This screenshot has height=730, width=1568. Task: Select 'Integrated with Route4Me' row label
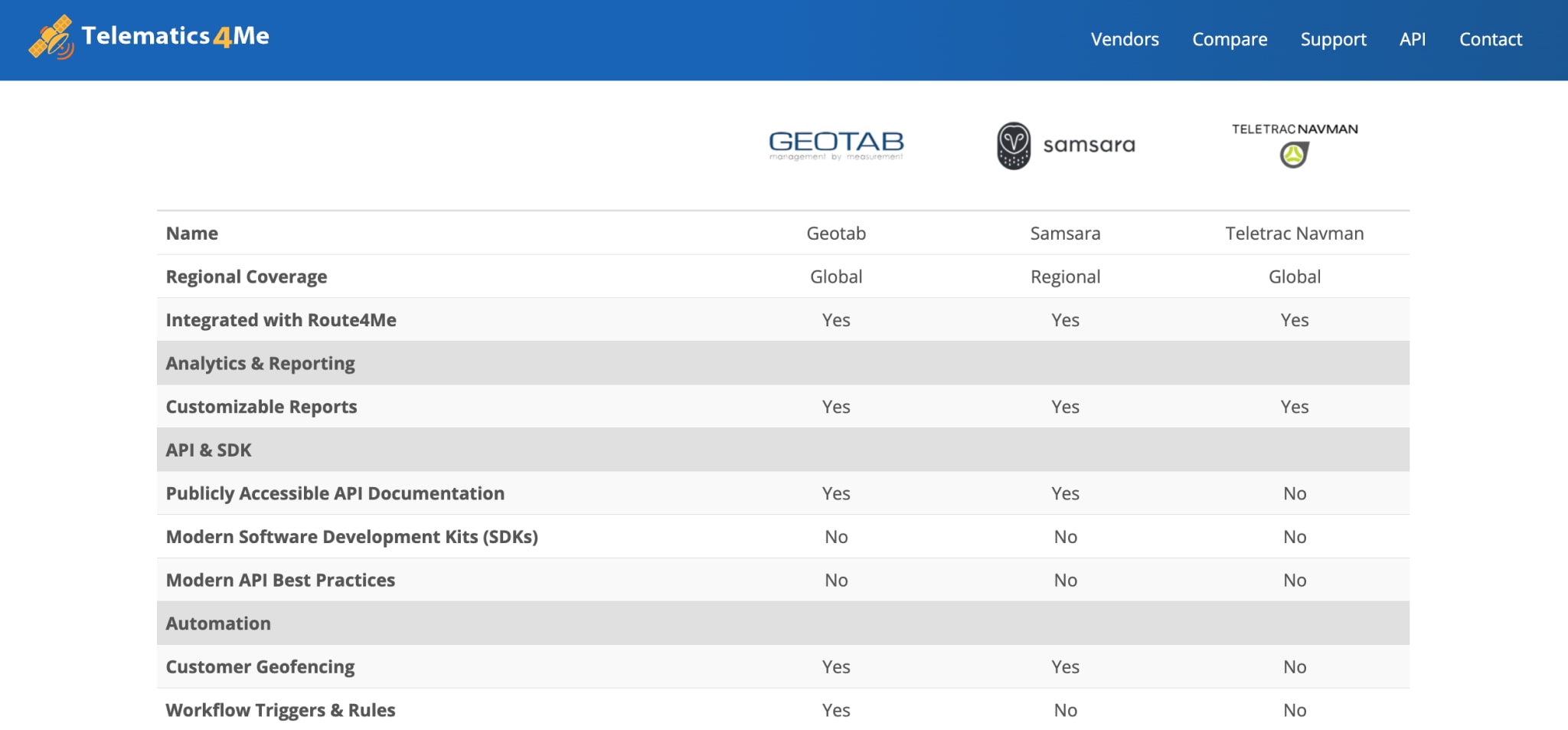tap(281, 319)
